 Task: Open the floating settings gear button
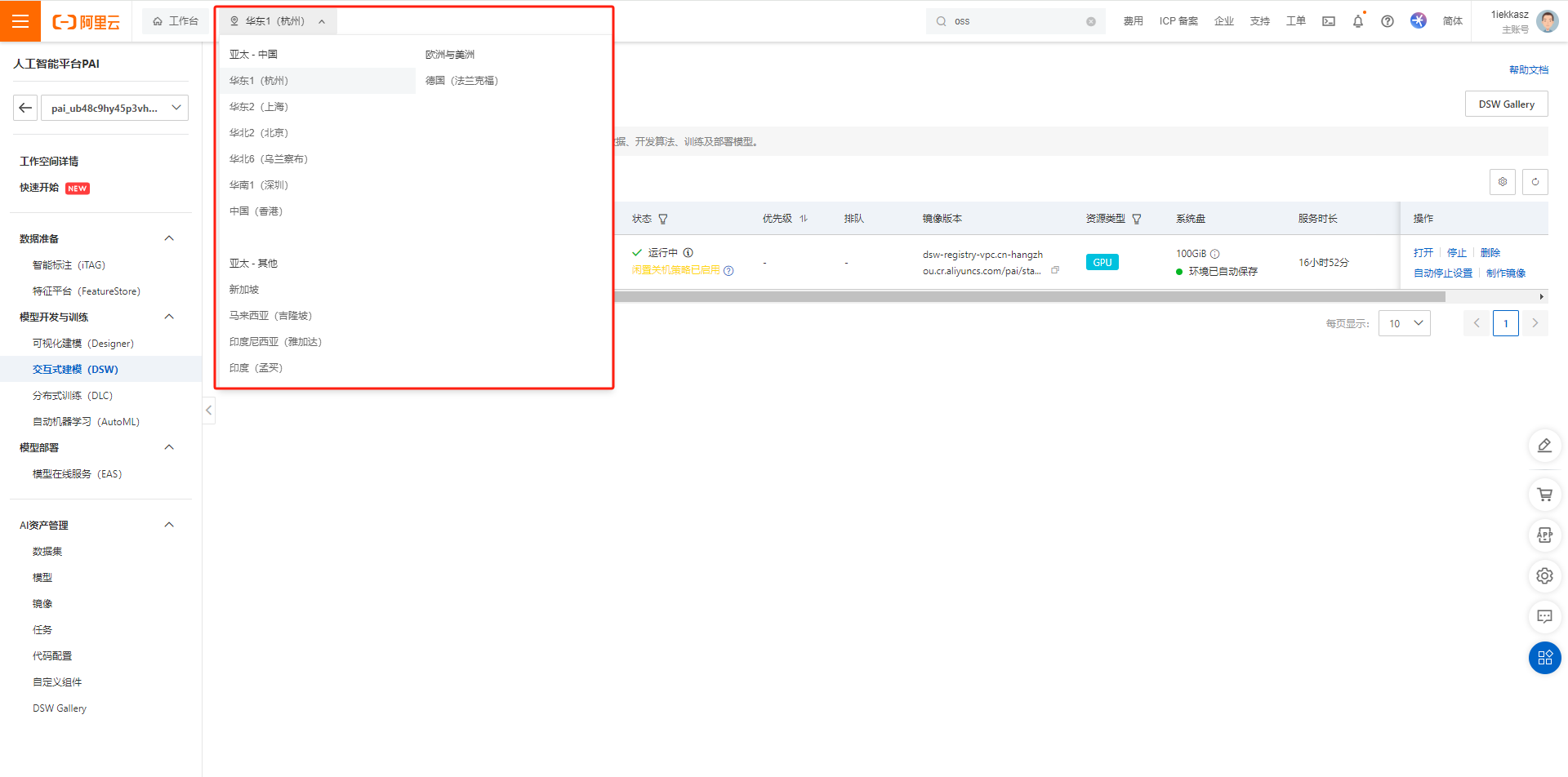[1544, 575]
